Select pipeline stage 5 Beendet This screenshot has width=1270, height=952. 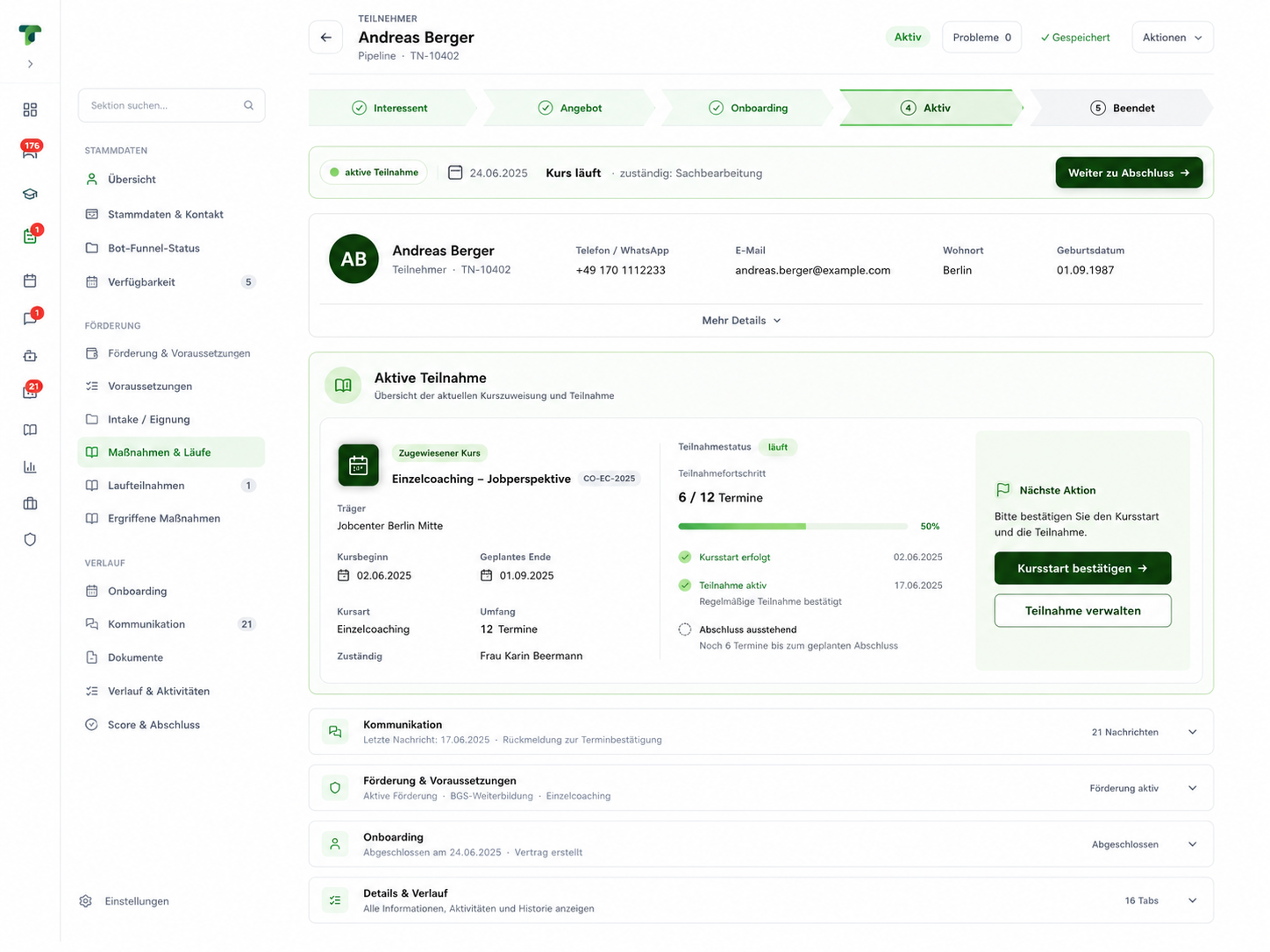point(1122,108)
